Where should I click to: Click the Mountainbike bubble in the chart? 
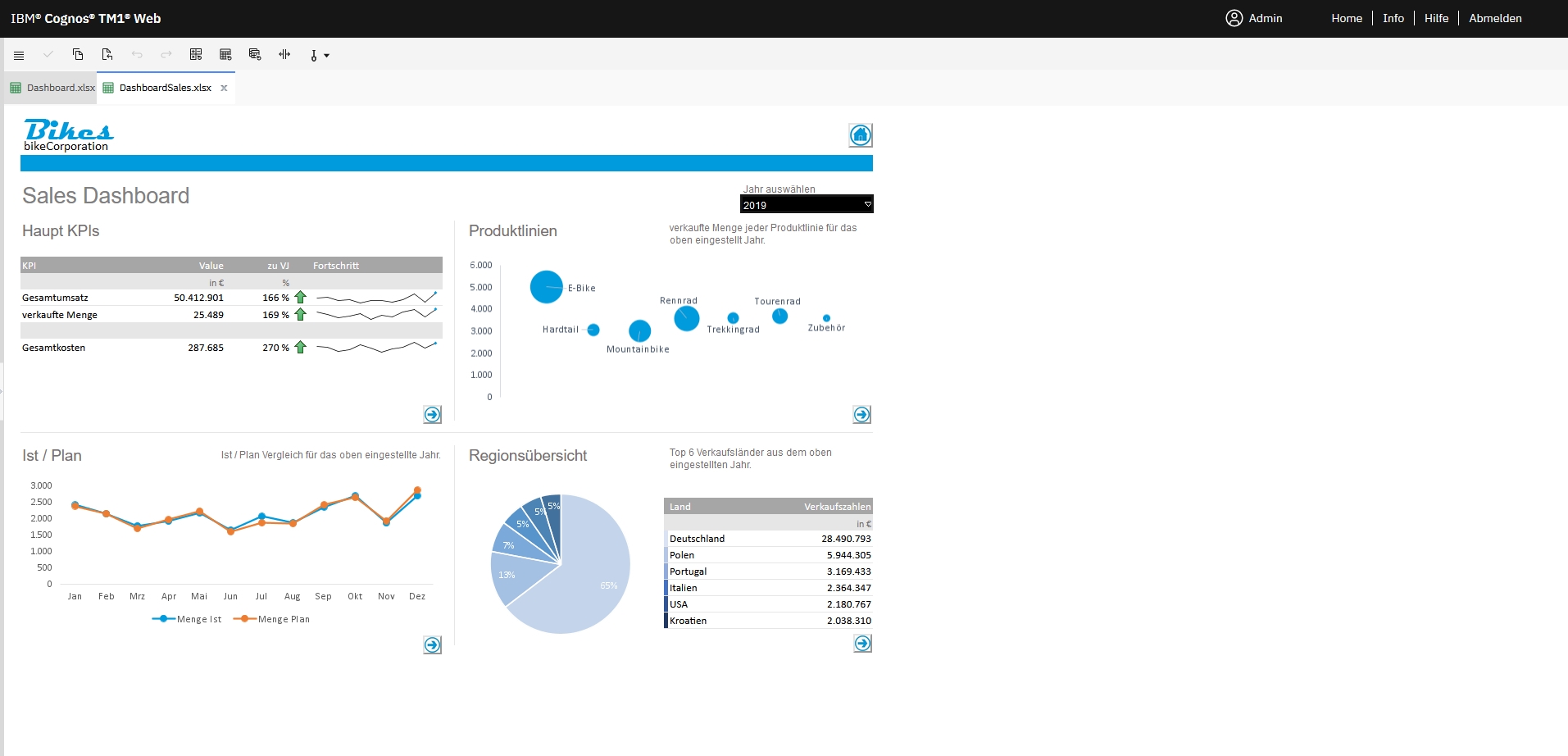pos(639,331)
